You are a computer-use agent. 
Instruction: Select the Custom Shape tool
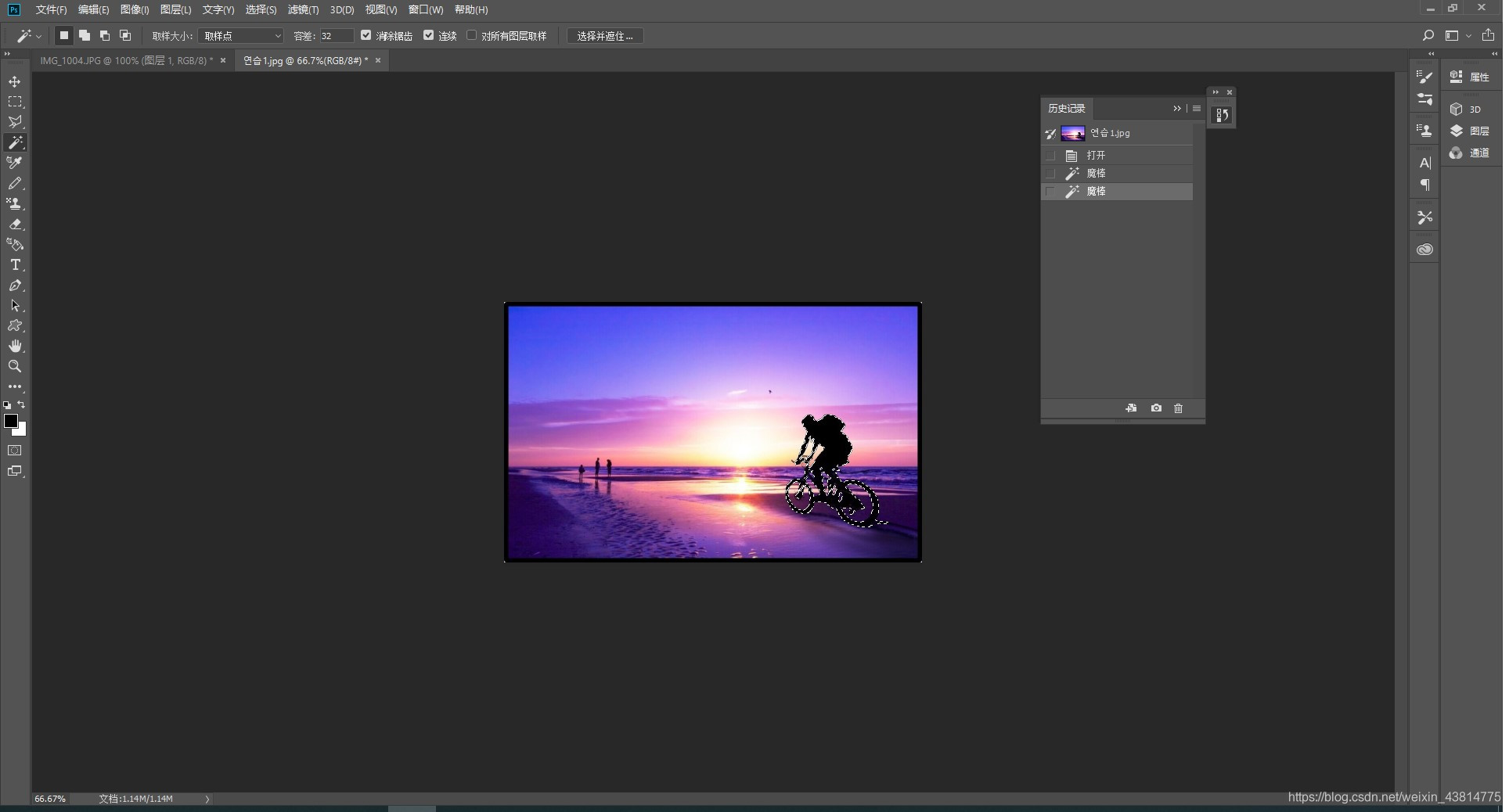tap(15, 325)
